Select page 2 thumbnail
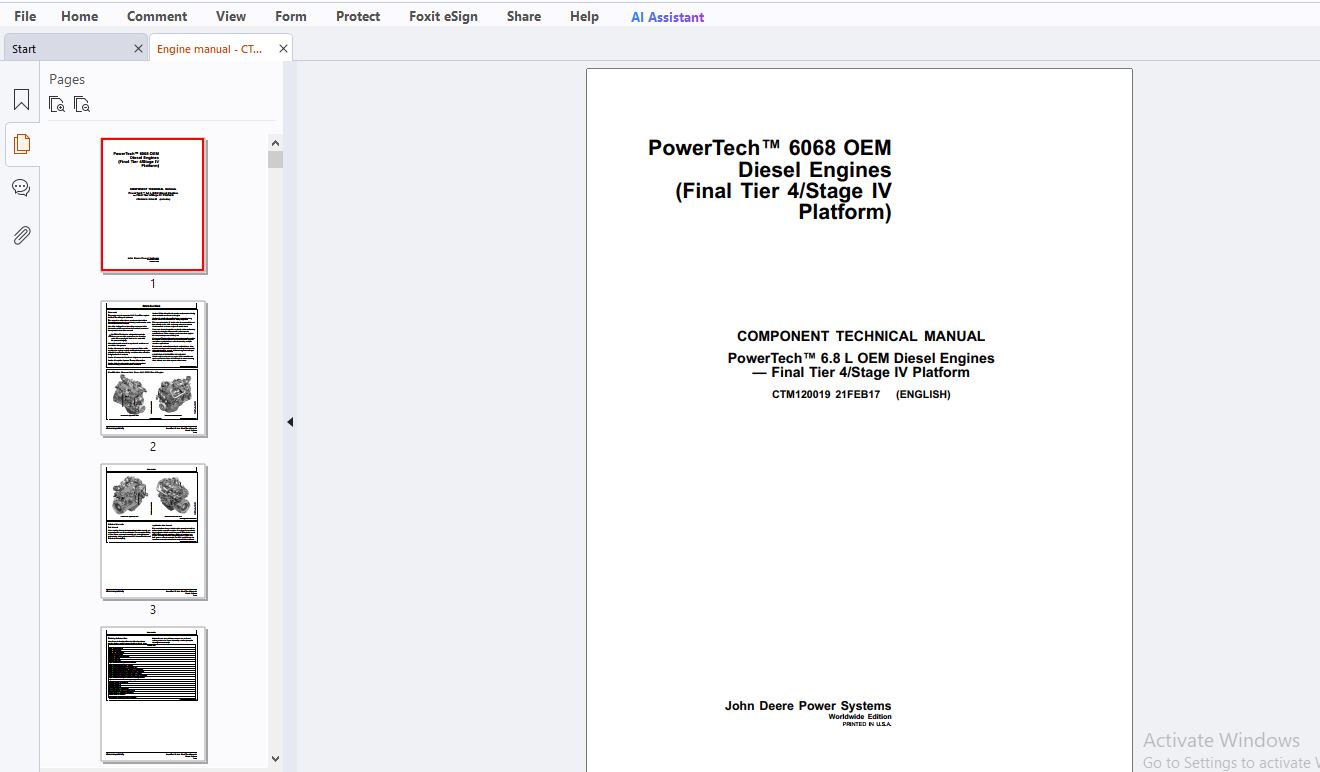 [153, 368]
